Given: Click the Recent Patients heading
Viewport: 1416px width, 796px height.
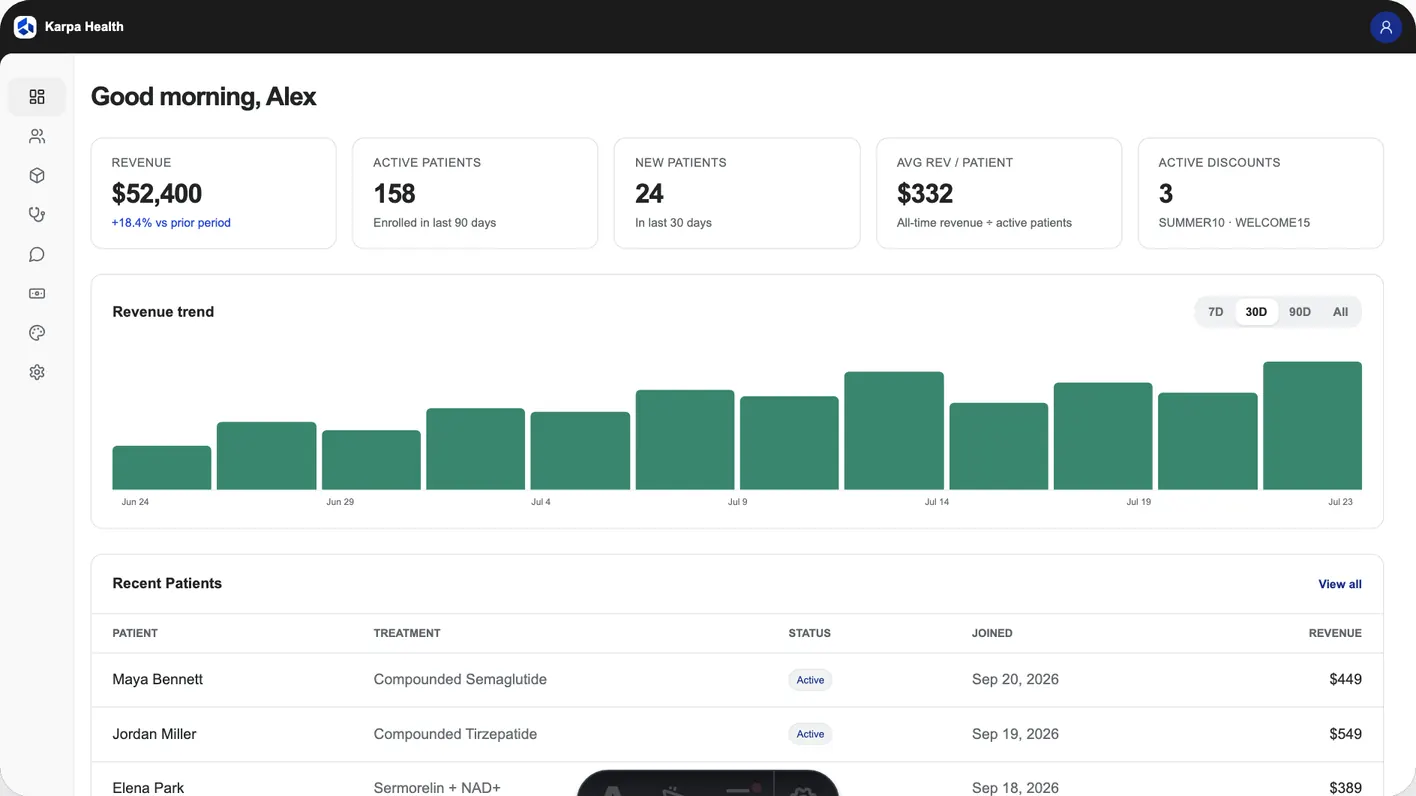Looking at the screenshot, I should point(167,583).
